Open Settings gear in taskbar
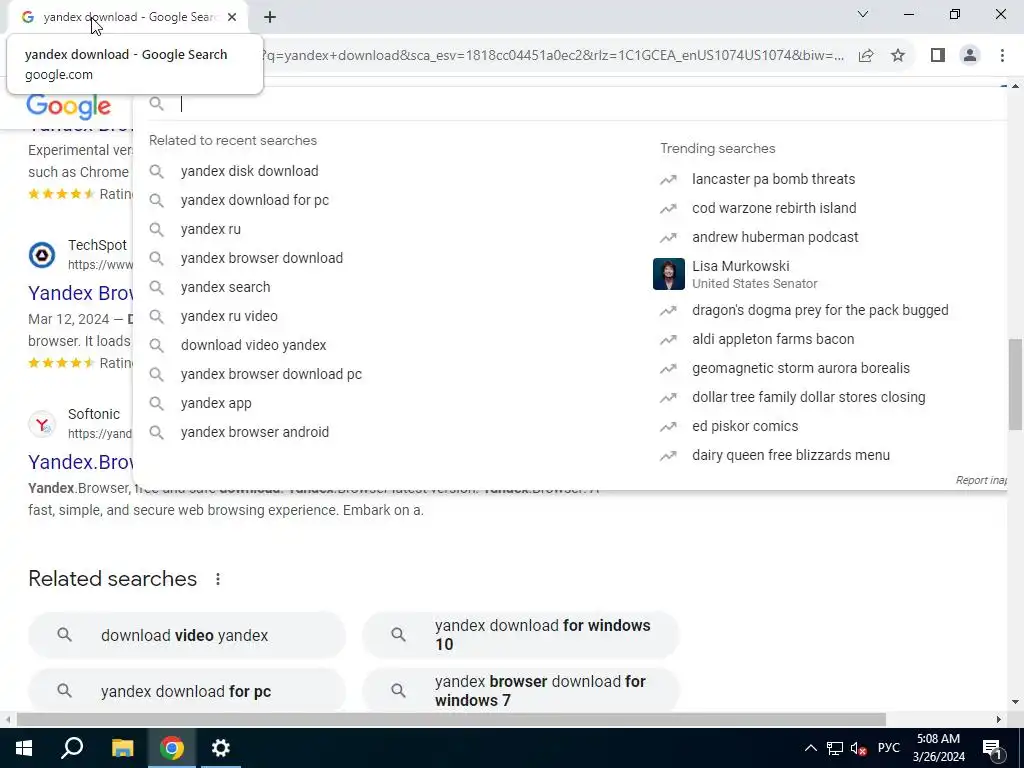The width and height of the screenshot is (1024, 768). click(221, 748)
